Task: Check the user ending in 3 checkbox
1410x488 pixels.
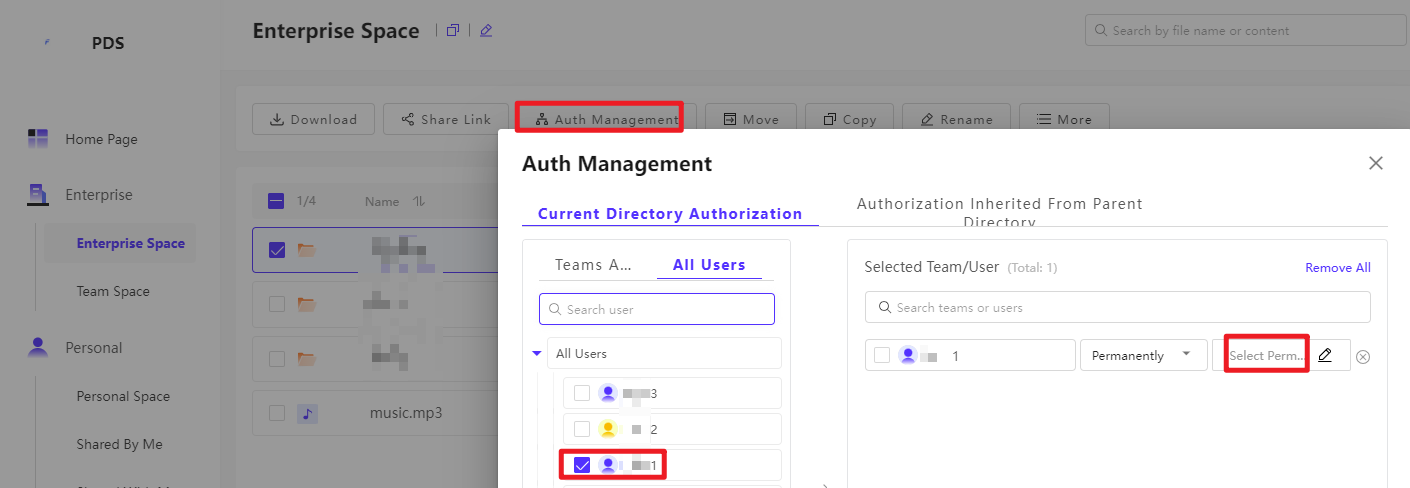Action: pyautogui.click(x=582, y=393)
